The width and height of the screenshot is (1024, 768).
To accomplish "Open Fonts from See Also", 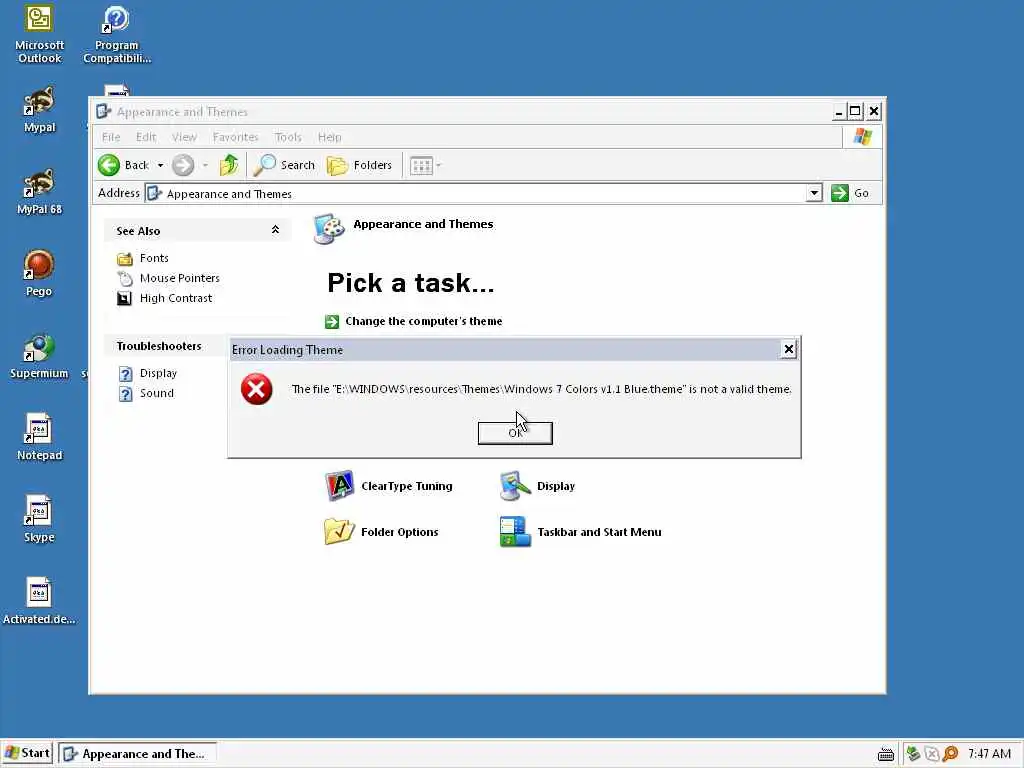I will pos(153,259).
